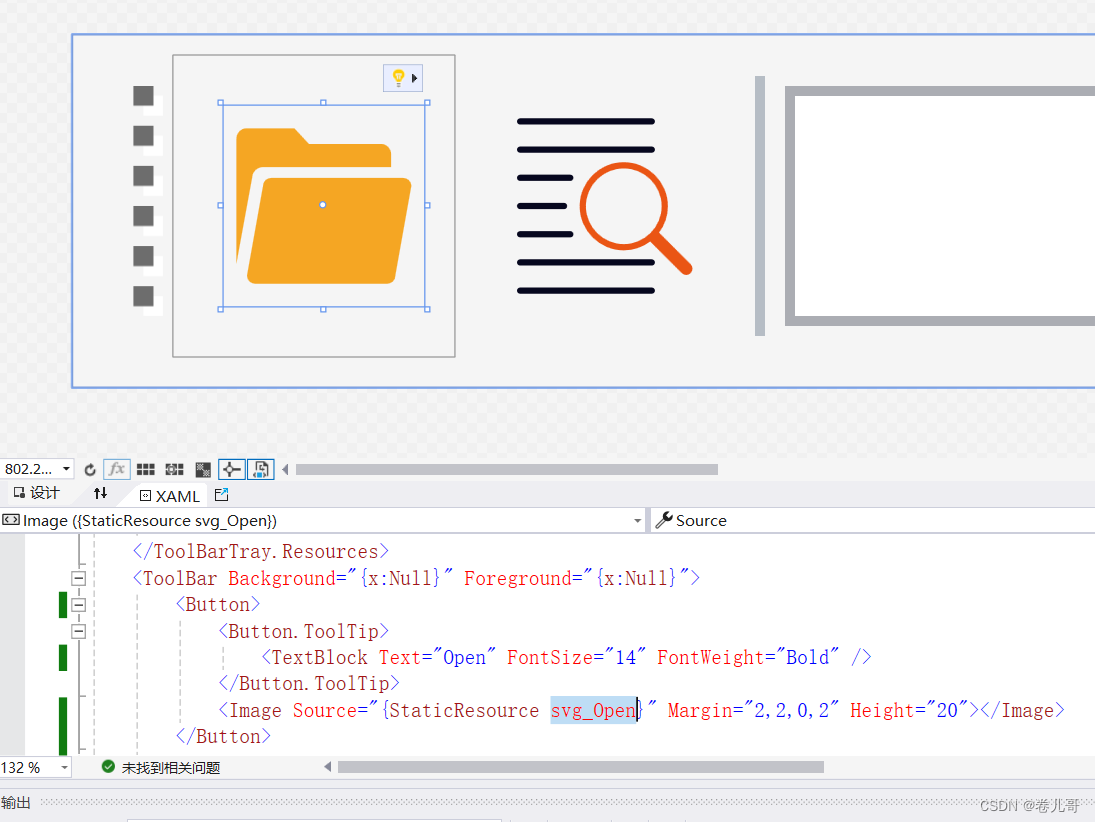Click the quick actions lightbulb above the folder icon
Image resolution: width=1095 pixels, height=822 pixels.
pyautogui.click(x=397, y=77)
